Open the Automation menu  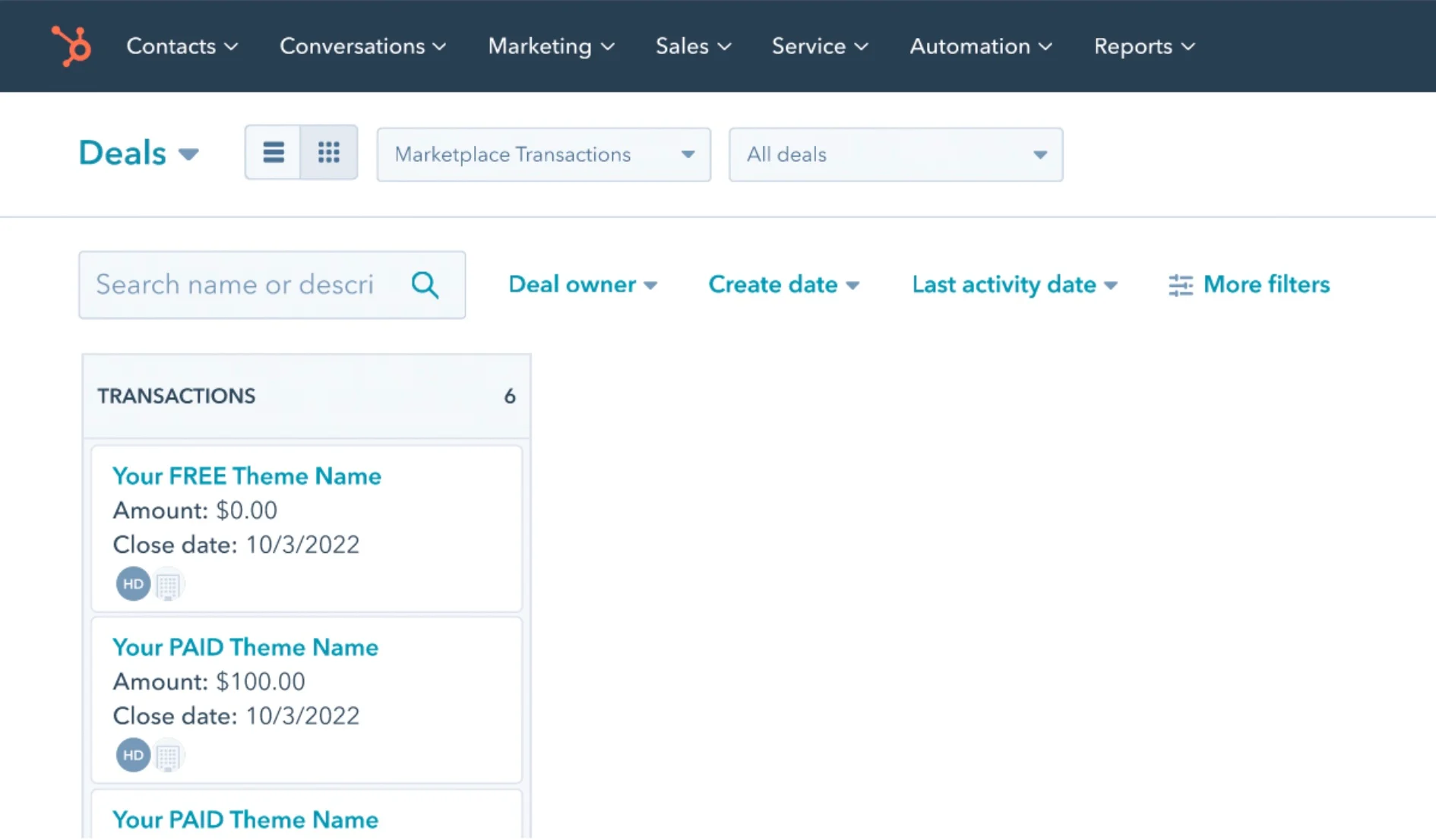(x=981, y=46)
